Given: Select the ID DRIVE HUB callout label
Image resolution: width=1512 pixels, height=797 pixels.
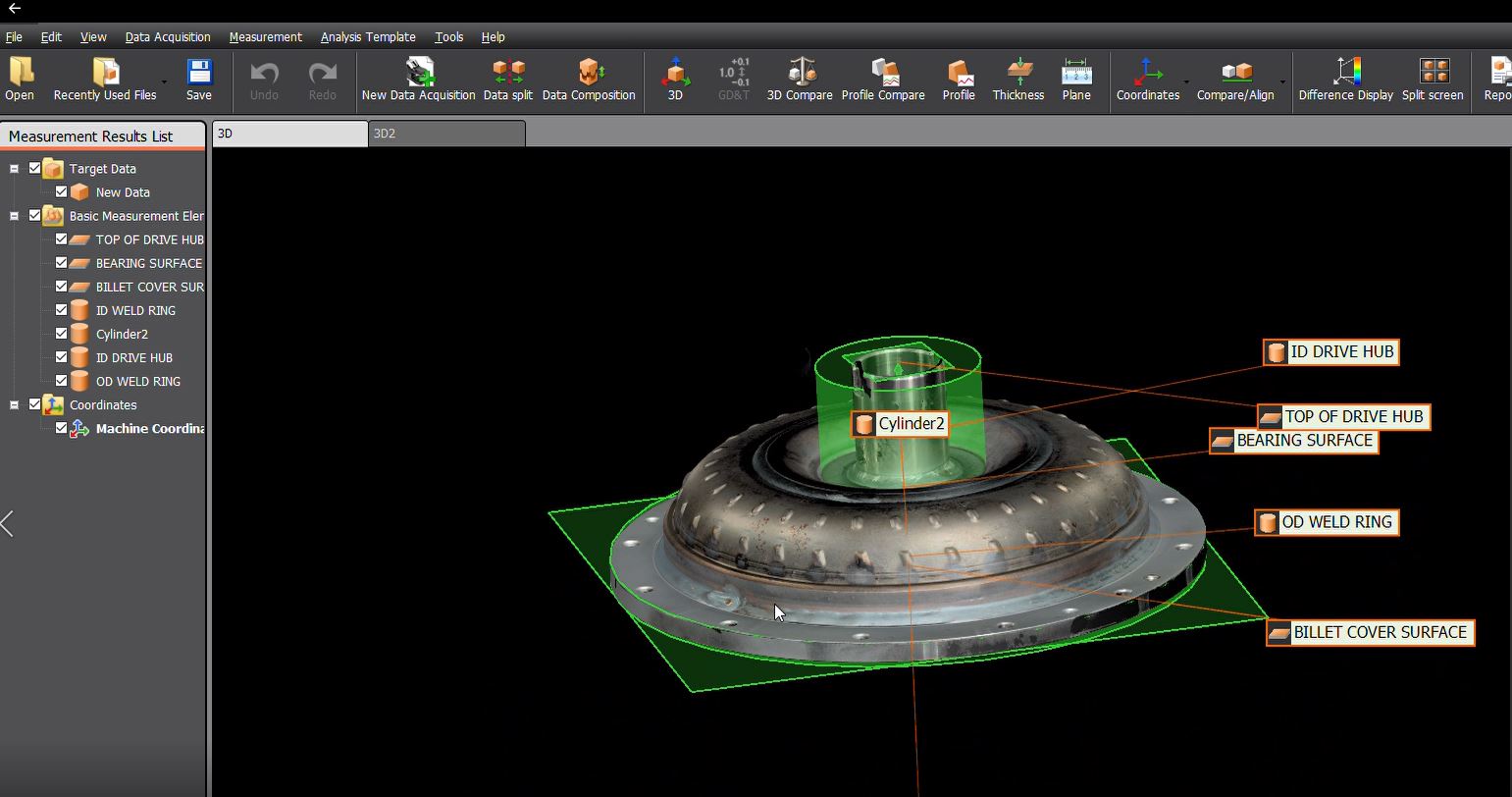Looking at the screenshot, I should point(1330,352).
